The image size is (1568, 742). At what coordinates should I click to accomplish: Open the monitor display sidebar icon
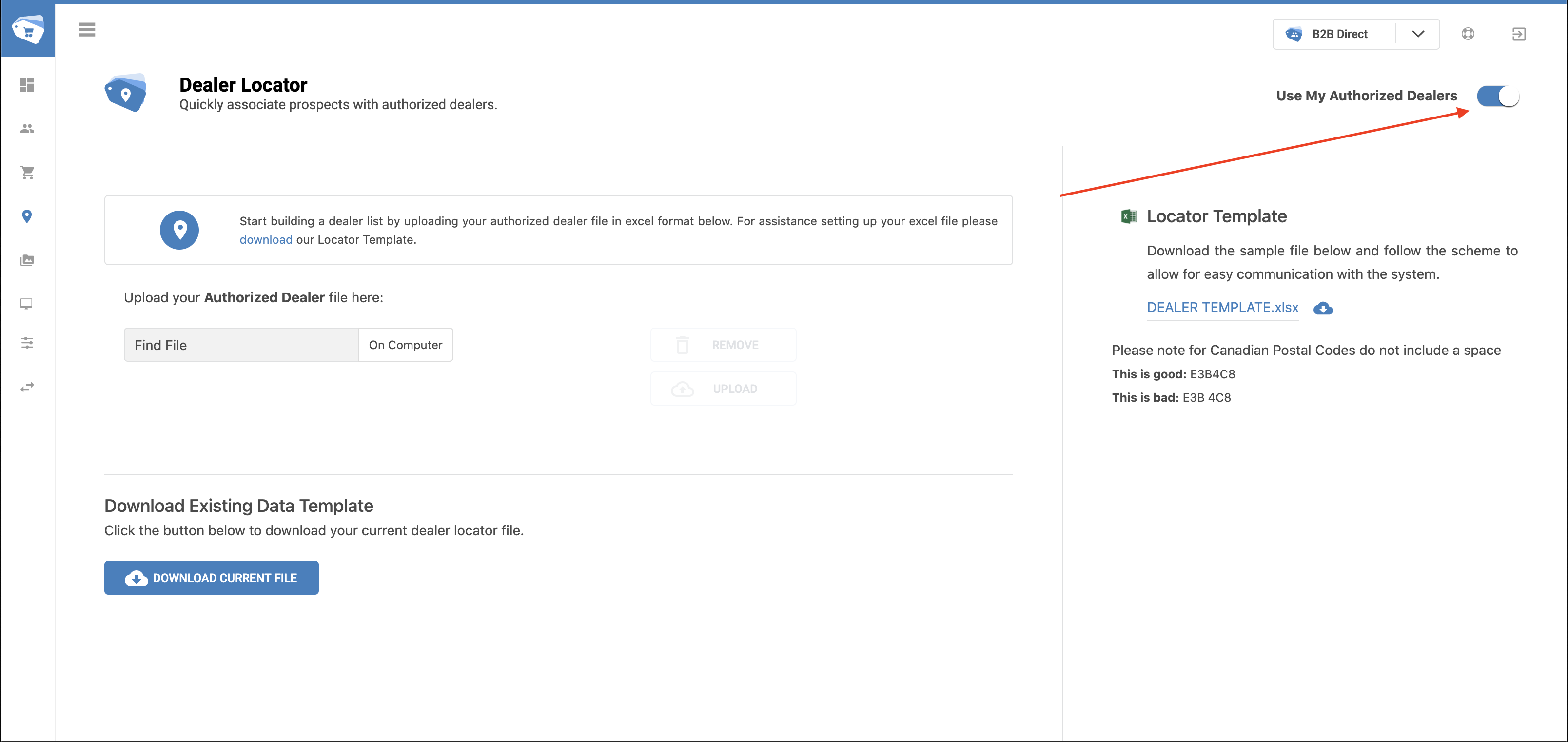pos(27,304)
